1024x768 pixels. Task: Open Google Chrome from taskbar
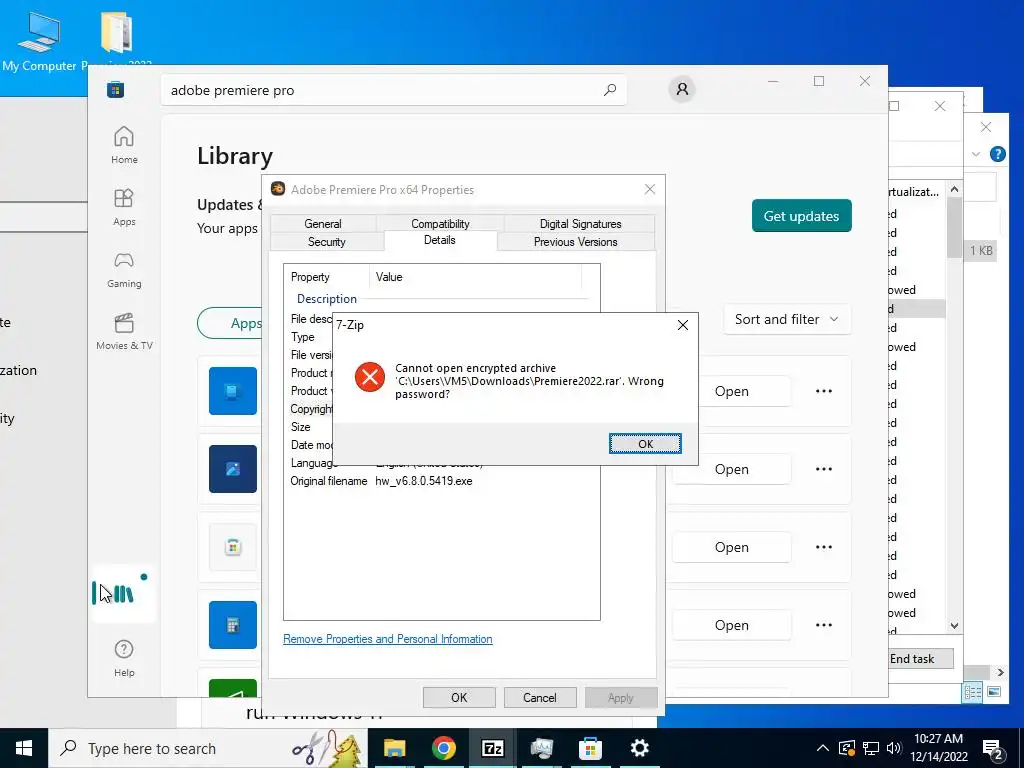(443, 748)
